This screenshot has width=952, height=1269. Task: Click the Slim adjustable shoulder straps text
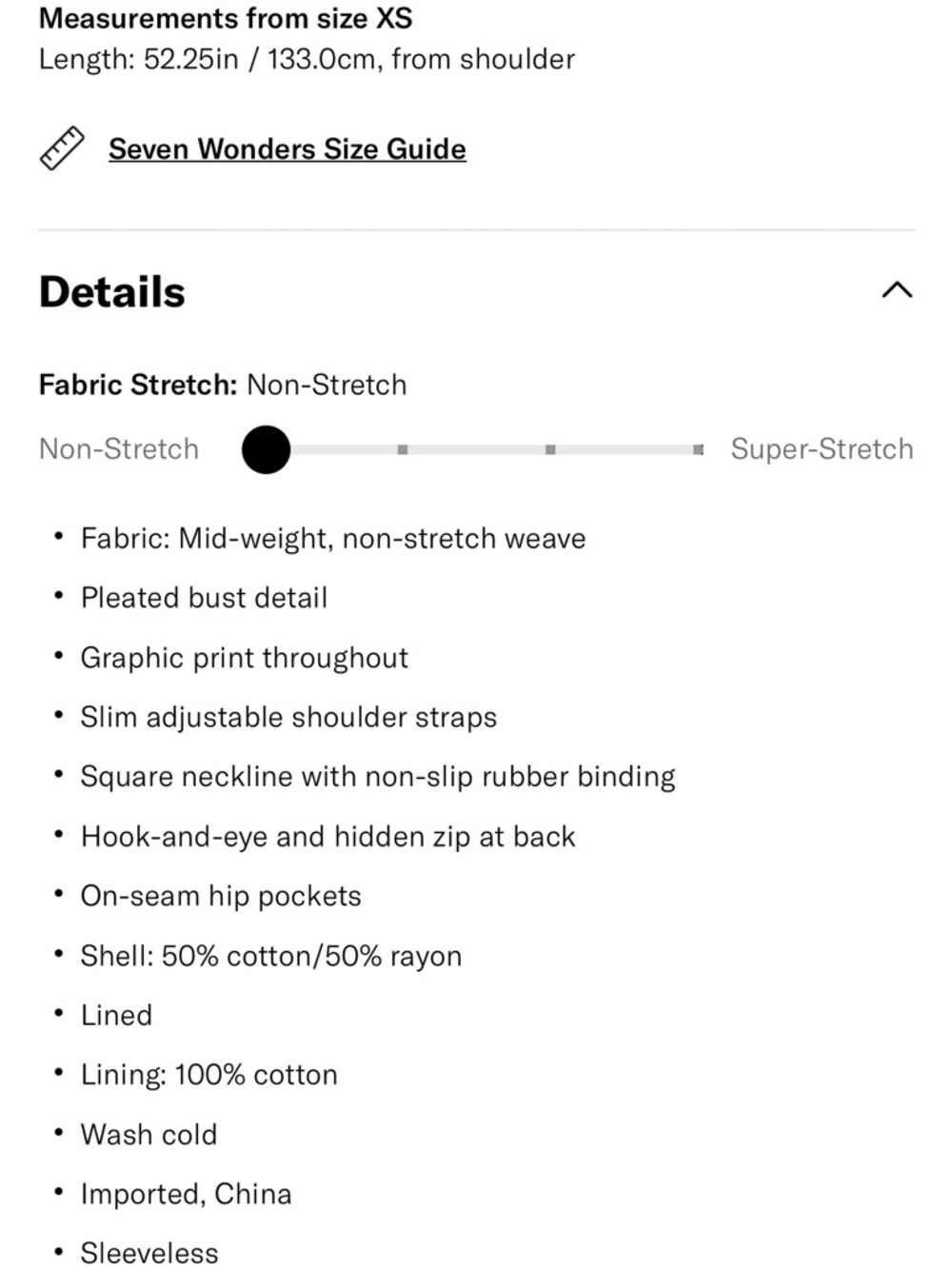coord(288,717)
